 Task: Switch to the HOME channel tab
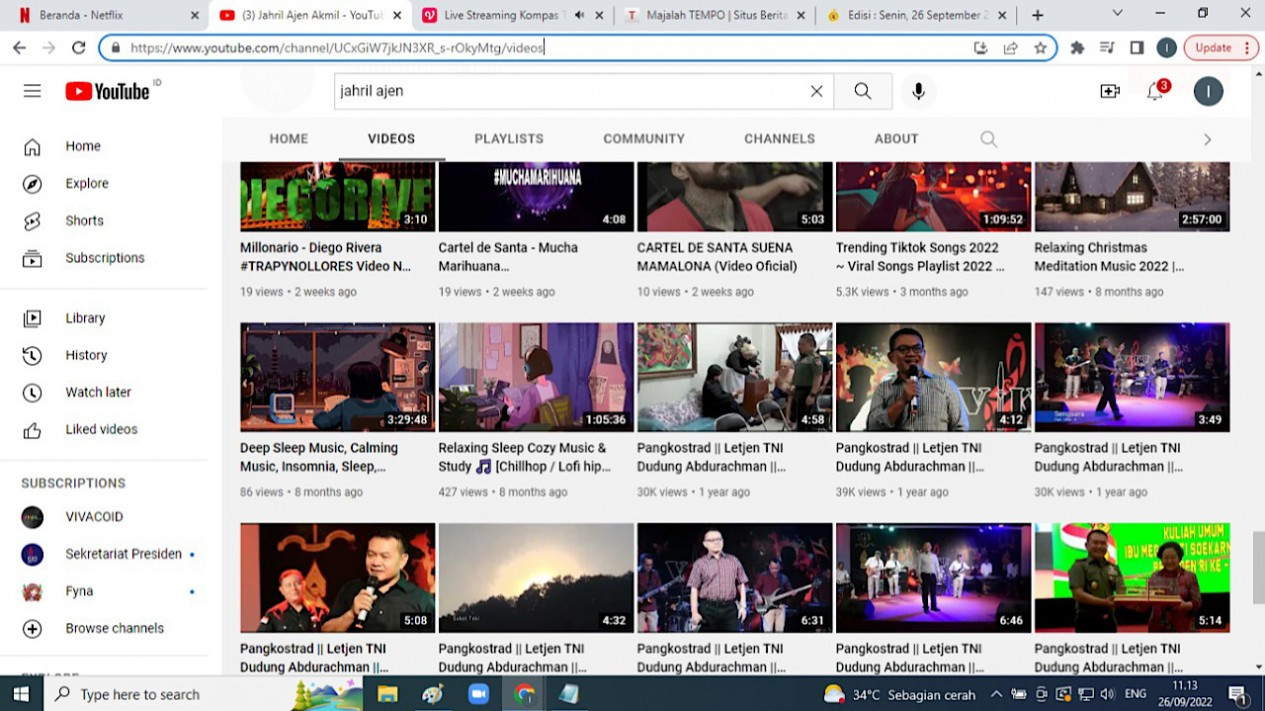[x=289, y=139]
